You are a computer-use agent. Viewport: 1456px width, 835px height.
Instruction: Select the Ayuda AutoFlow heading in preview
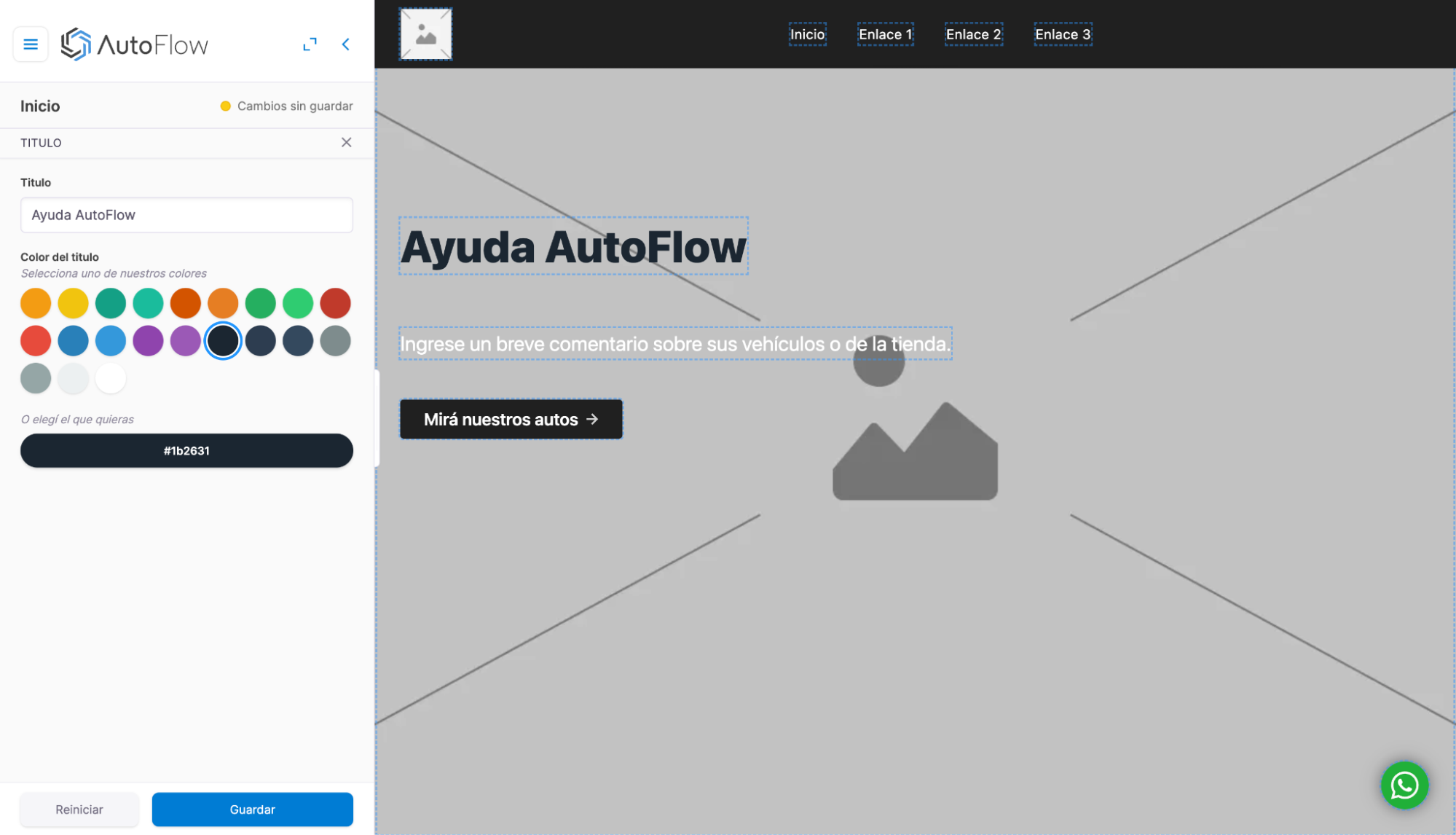pyautogui.click(x=574, y=246)
